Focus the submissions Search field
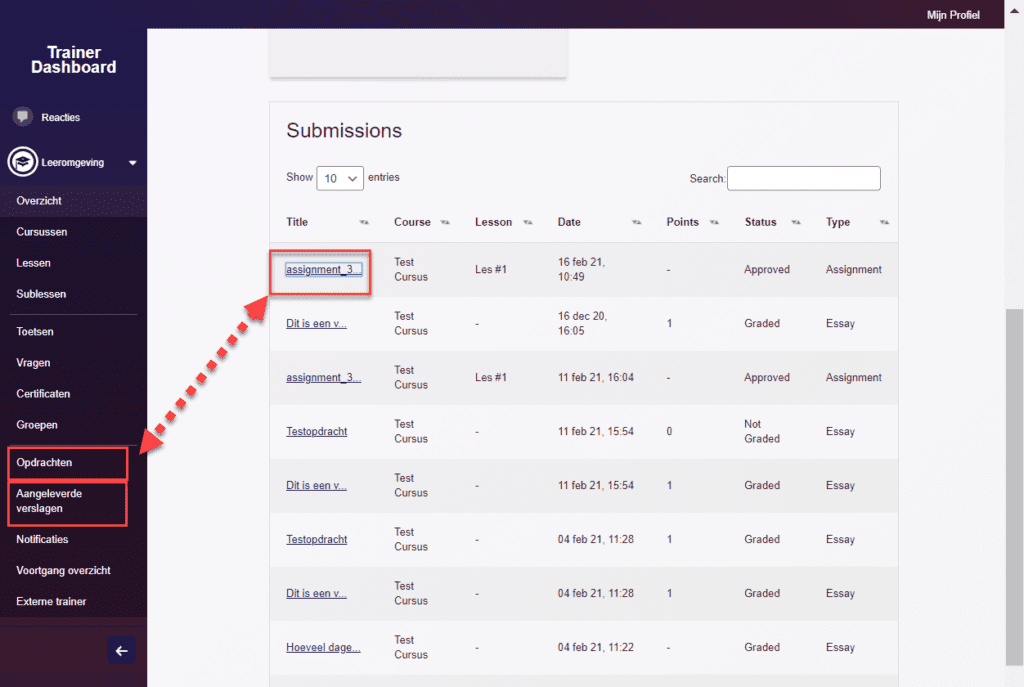The height and width of the screenshot is (687, 1024). click(x=803, y=178)
